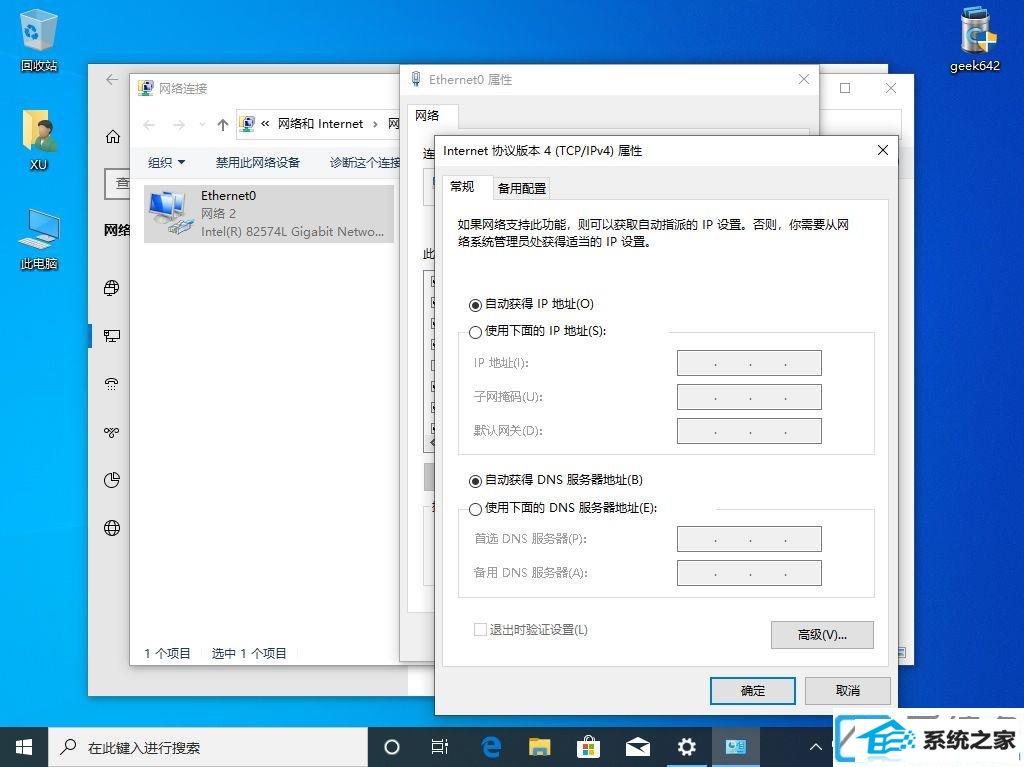Switch to the 常规 tab

click(462, 187)
